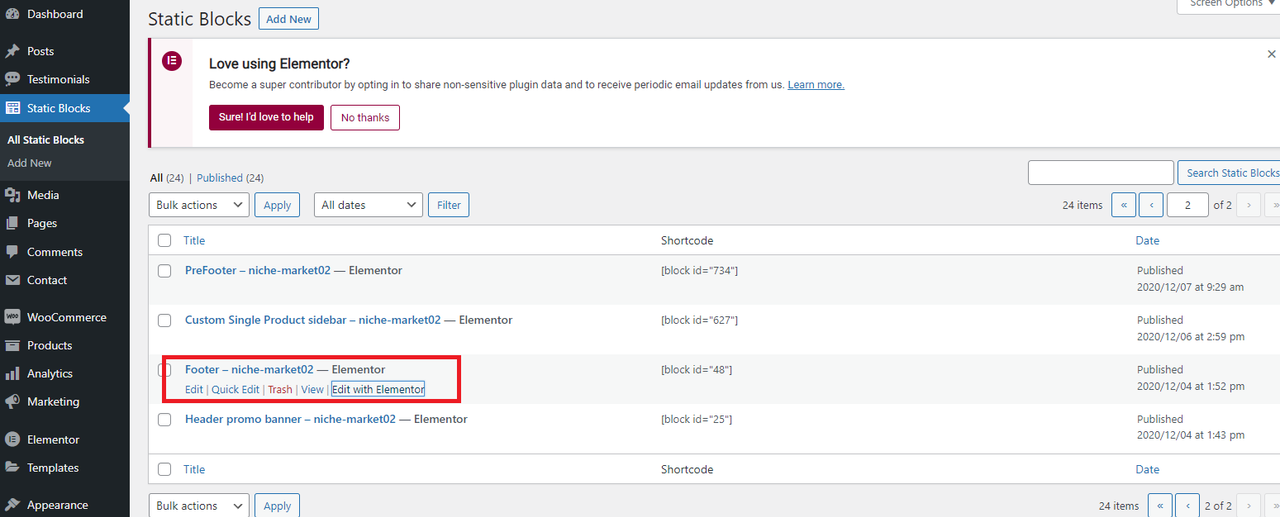
Task: Check the PreFooter – niche-market02 row checkbox
Action: coord(165,270)
